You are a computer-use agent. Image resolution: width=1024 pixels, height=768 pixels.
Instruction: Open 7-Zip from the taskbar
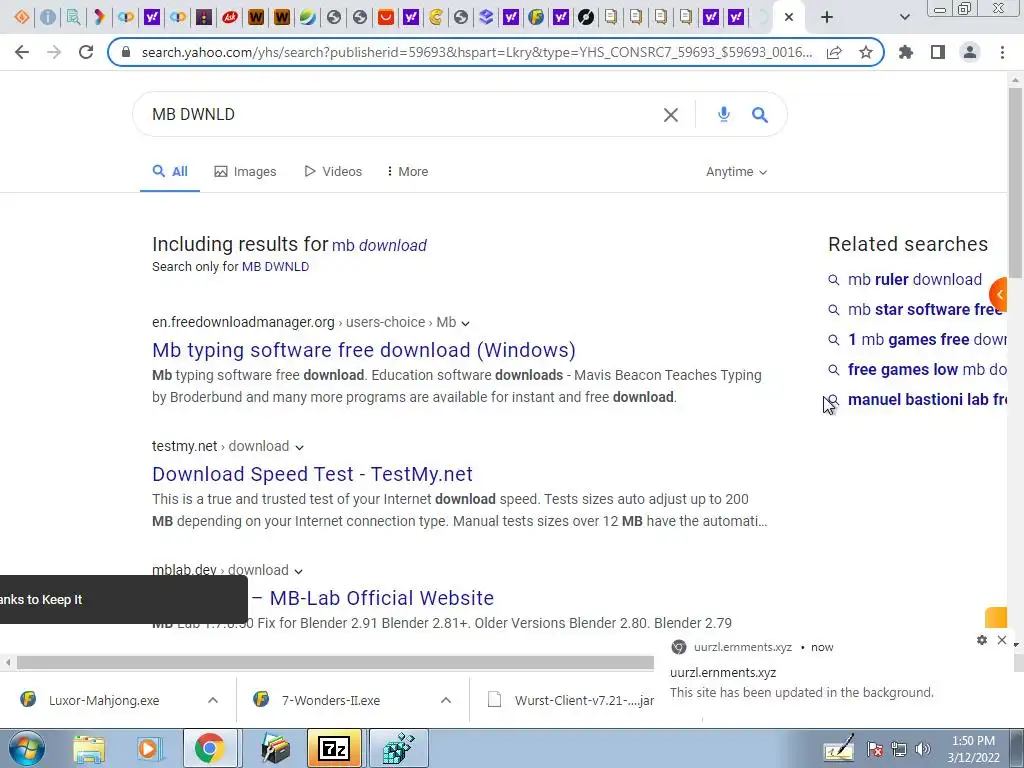pyautogui.click(x=334, y=748)
